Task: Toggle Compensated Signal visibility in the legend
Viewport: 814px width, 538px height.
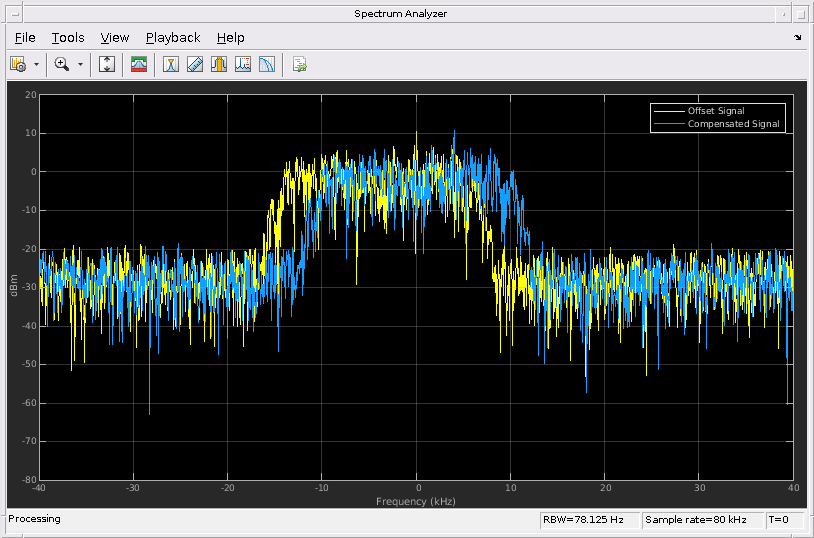Action: click(732, 124)
